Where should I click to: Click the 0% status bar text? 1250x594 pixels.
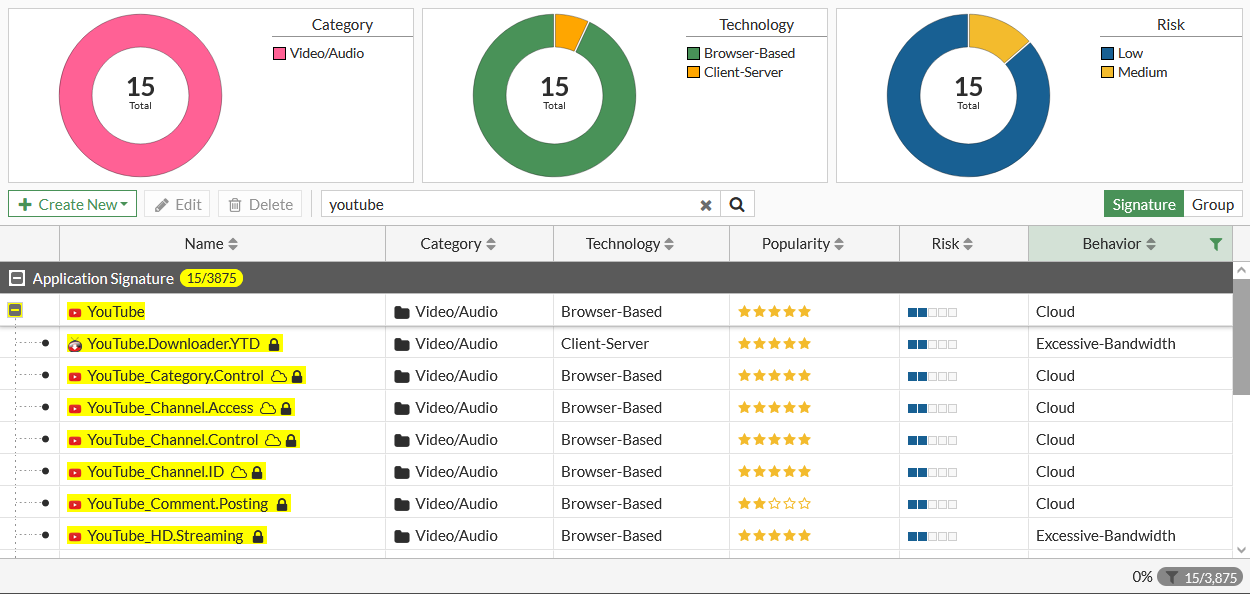(1142, 577)
